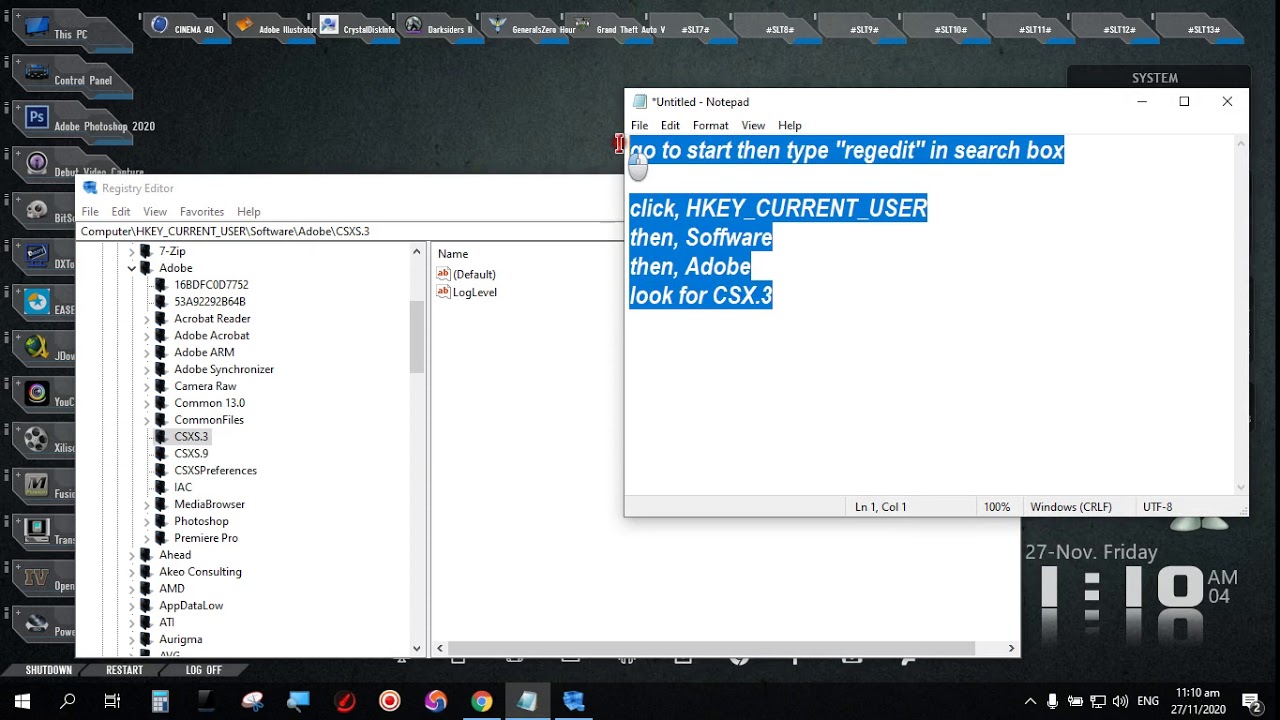Switch to Registry Editor via taskbar icon
Image resolution: width=1280 pixels, height=720 pixels.
(574, 701)
